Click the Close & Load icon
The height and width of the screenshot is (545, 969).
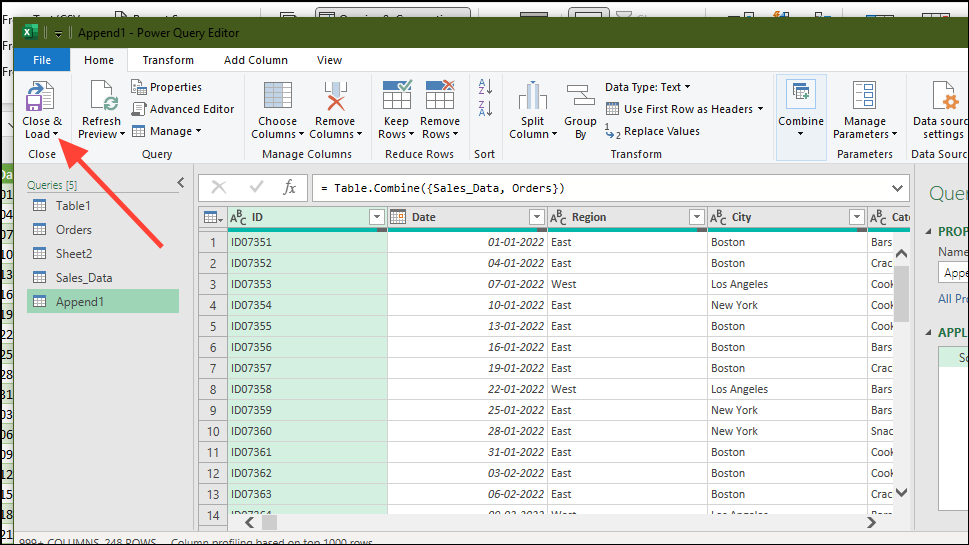(40, 97)
